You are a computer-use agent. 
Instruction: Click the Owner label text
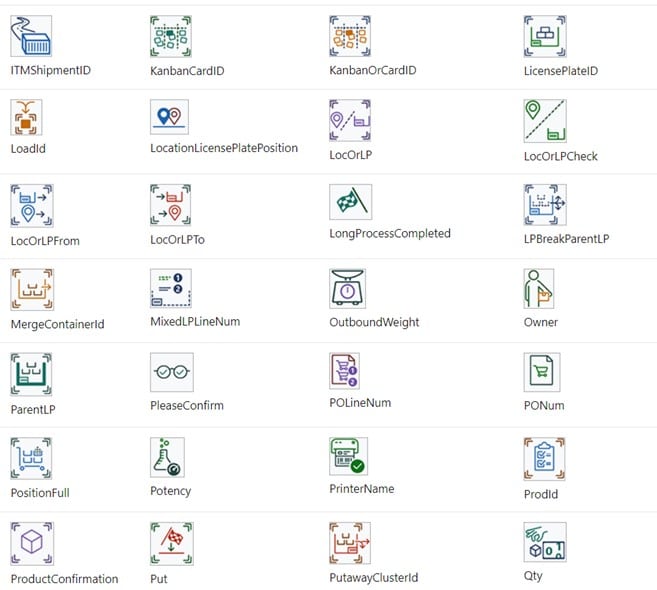point(541,322)
